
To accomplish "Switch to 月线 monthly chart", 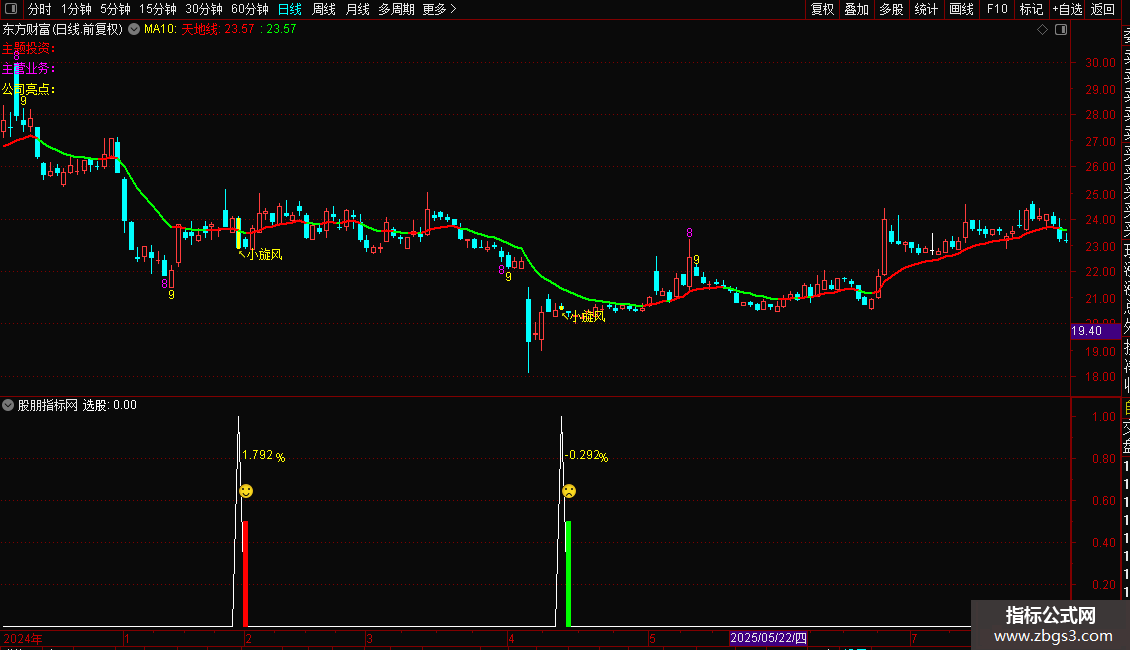I will pyautogui.click(x=357, y=9).
